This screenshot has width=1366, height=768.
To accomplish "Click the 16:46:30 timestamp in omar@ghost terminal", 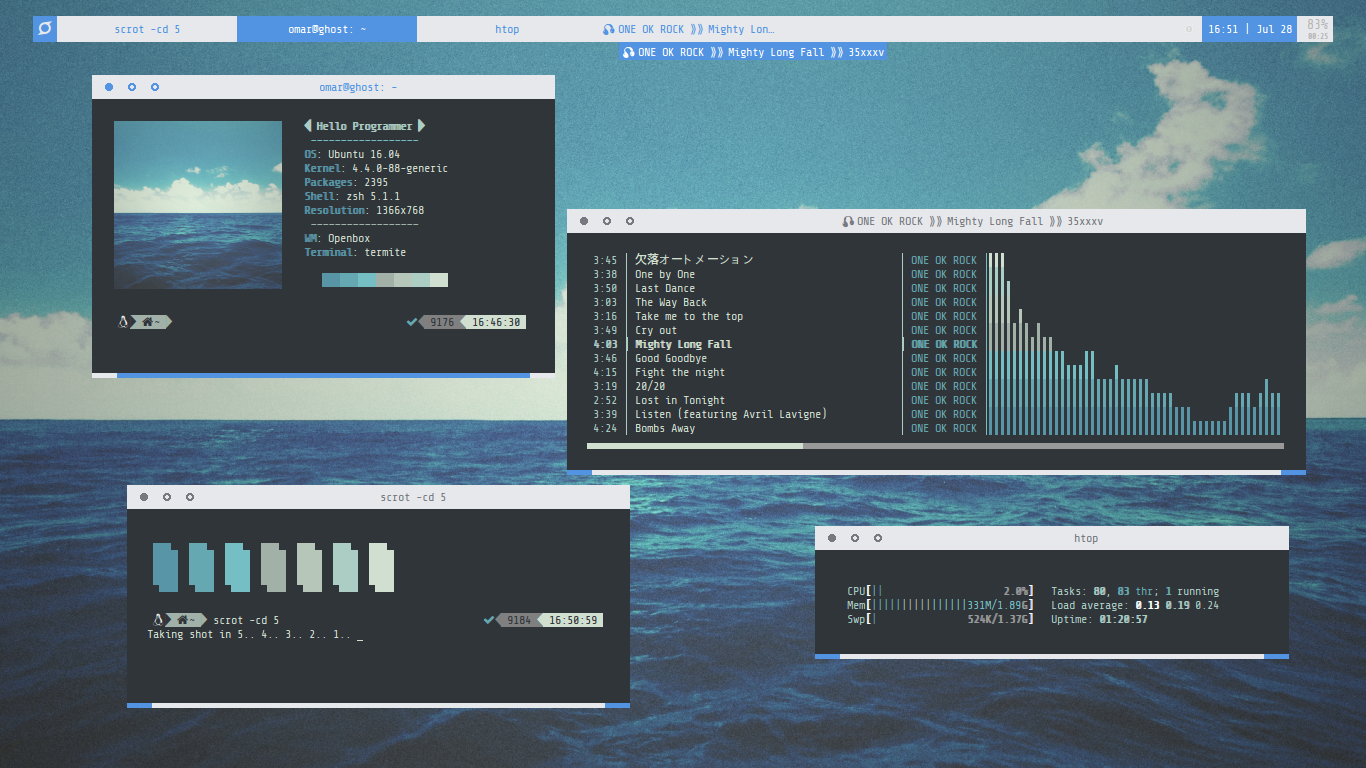I will point(496,322).
